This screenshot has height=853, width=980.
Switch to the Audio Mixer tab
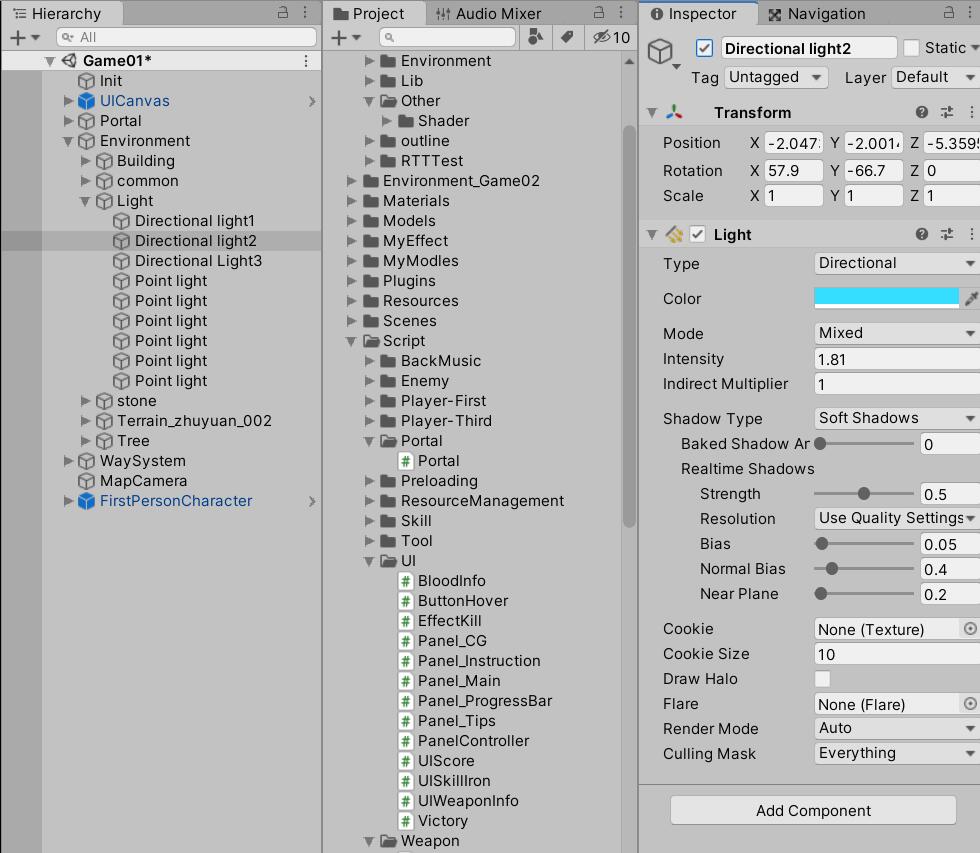coord(489,13)
